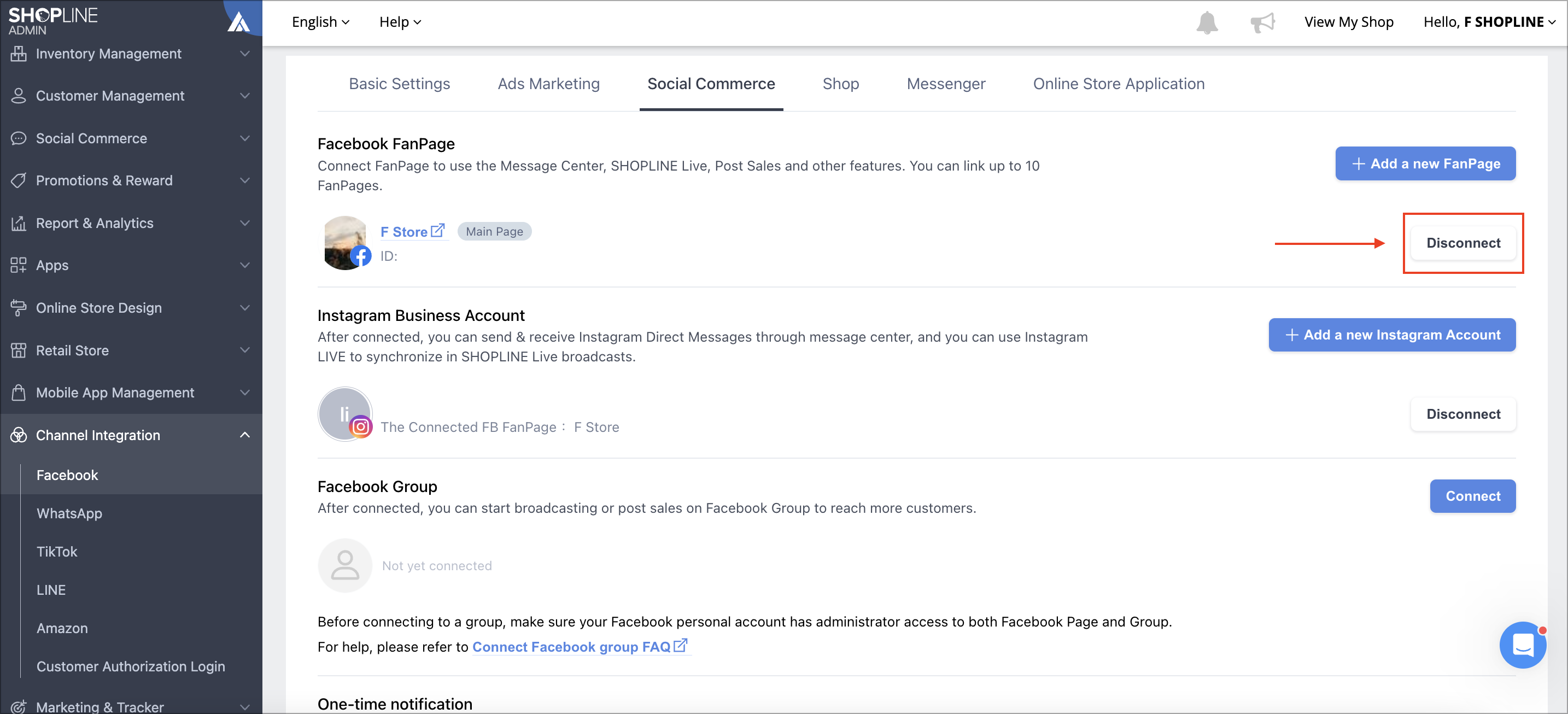Expand Inventory Management menu chevron
The height and width of the screenshot is (714, 1568).
click(245, 54)
